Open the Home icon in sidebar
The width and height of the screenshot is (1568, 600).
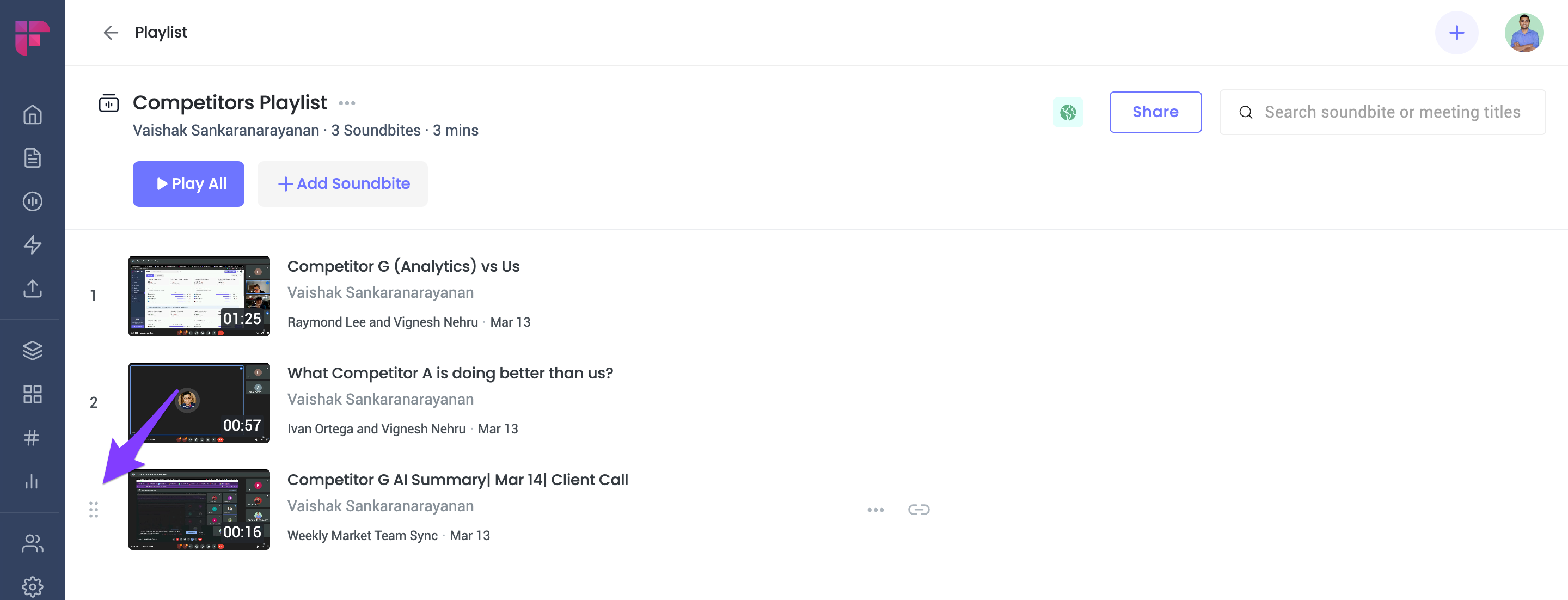click(32, 114)
